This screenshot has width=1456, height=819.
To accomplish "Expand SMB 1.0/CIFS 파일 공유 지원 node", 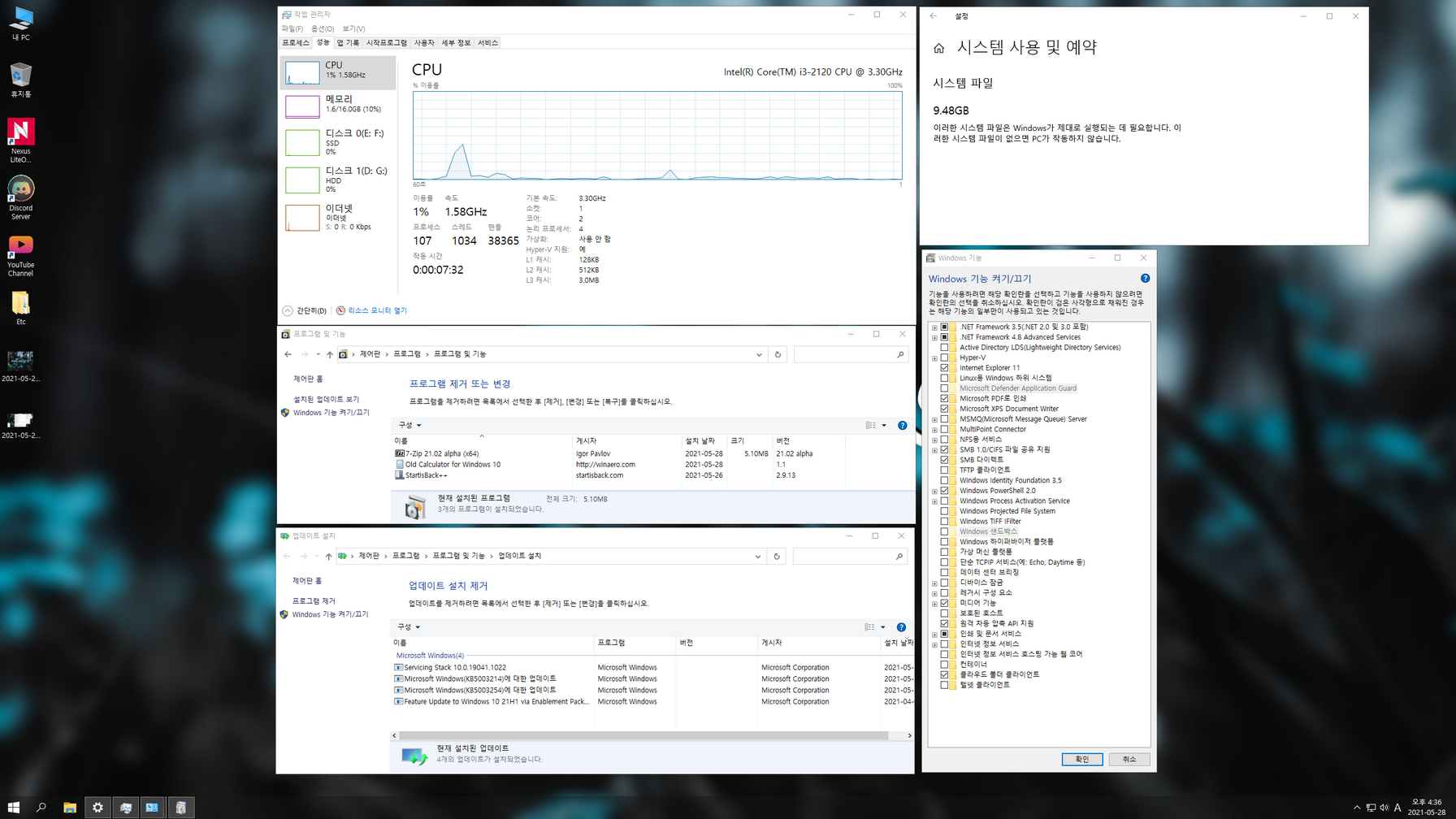I will (934, 450).
